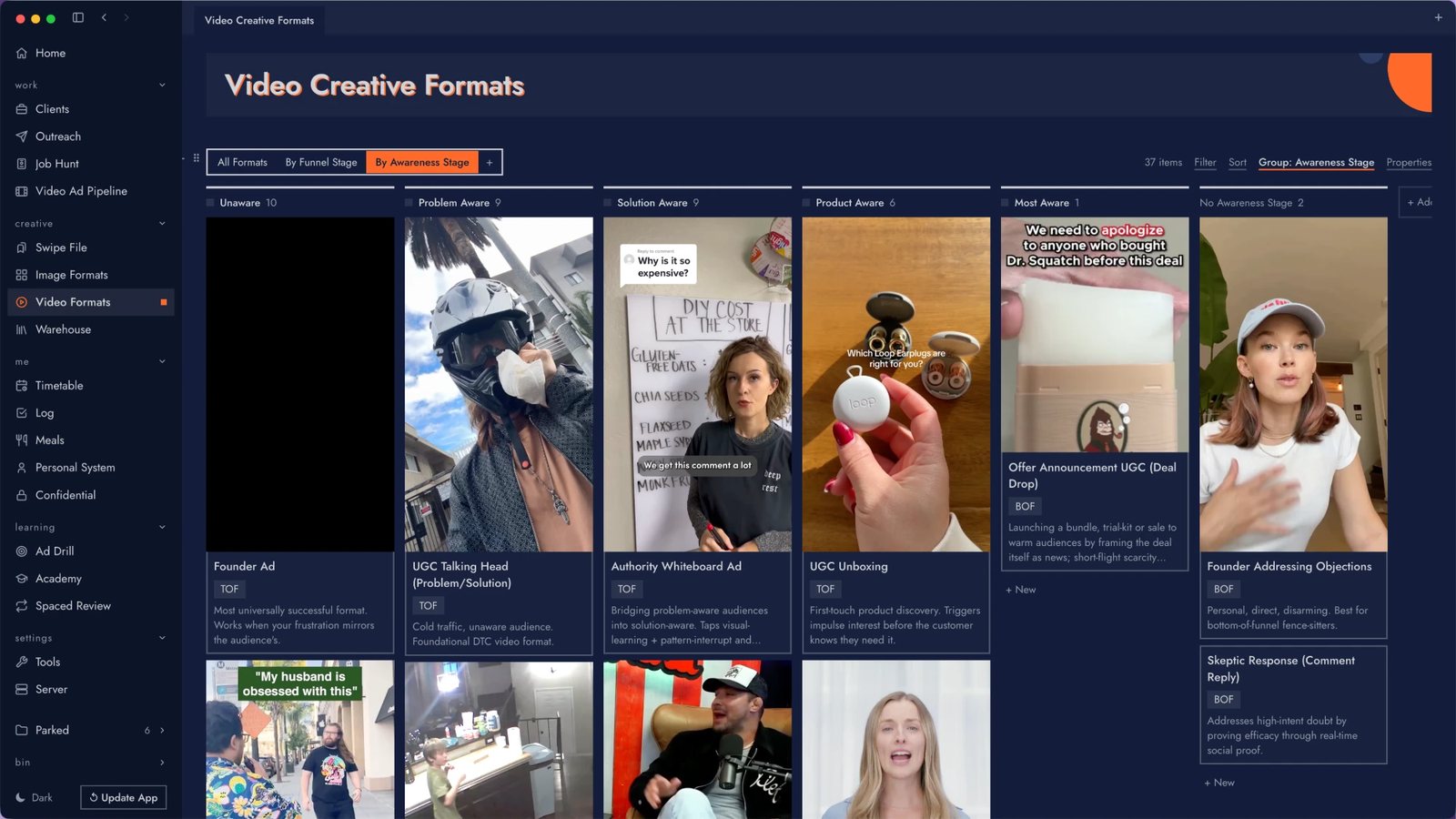Open Image Formats via its grid icon
This screenshot has width=1456, height=819.
(22, 275)
